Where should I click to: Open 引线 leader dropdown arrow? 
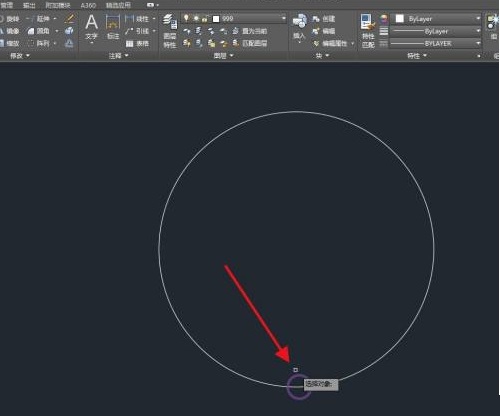click(154, 31)
